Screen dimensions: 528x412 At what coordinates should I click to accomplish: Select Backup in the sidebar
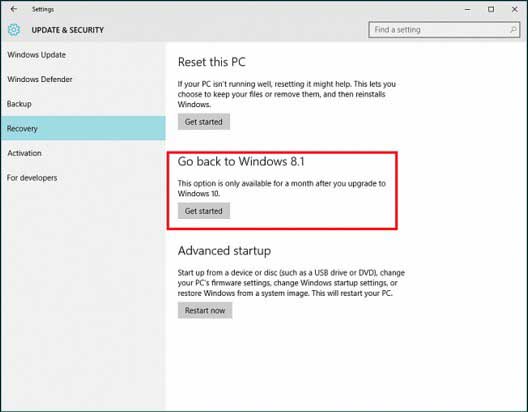click(x=19, y=104)
